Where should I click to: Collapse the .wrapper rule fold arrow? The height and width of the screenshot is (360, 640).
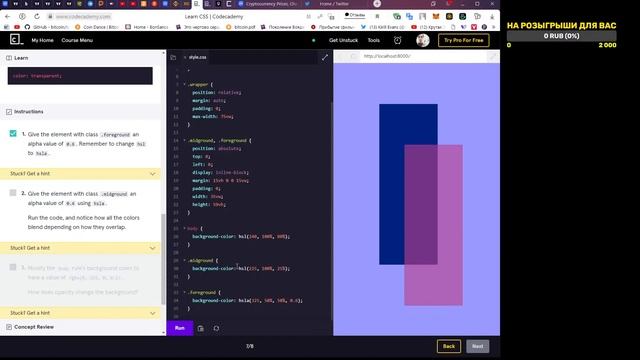(184, 84)
